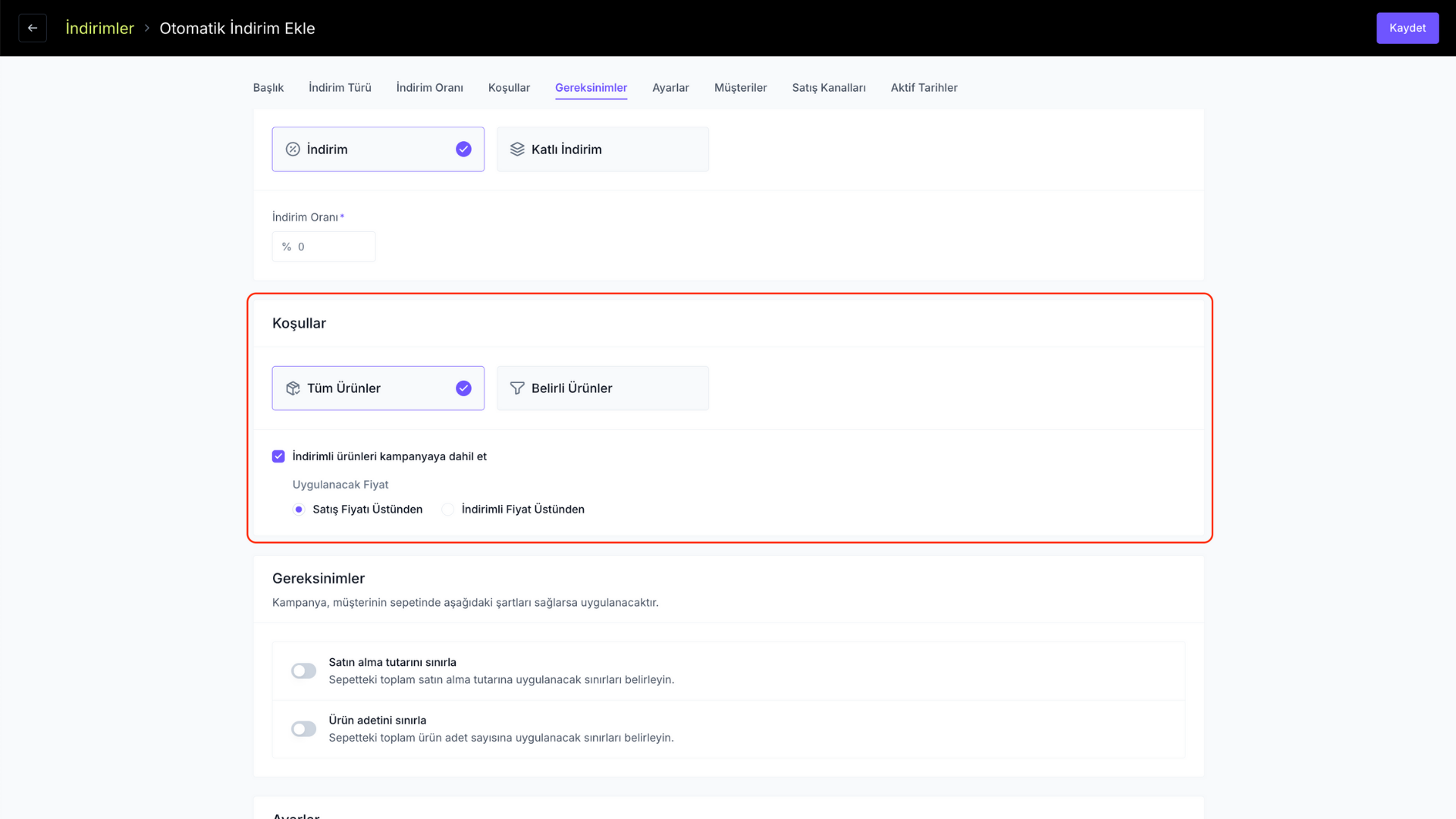Choose the Belirli Ürünler option card
1456x819 pixels.
(603, 388)
